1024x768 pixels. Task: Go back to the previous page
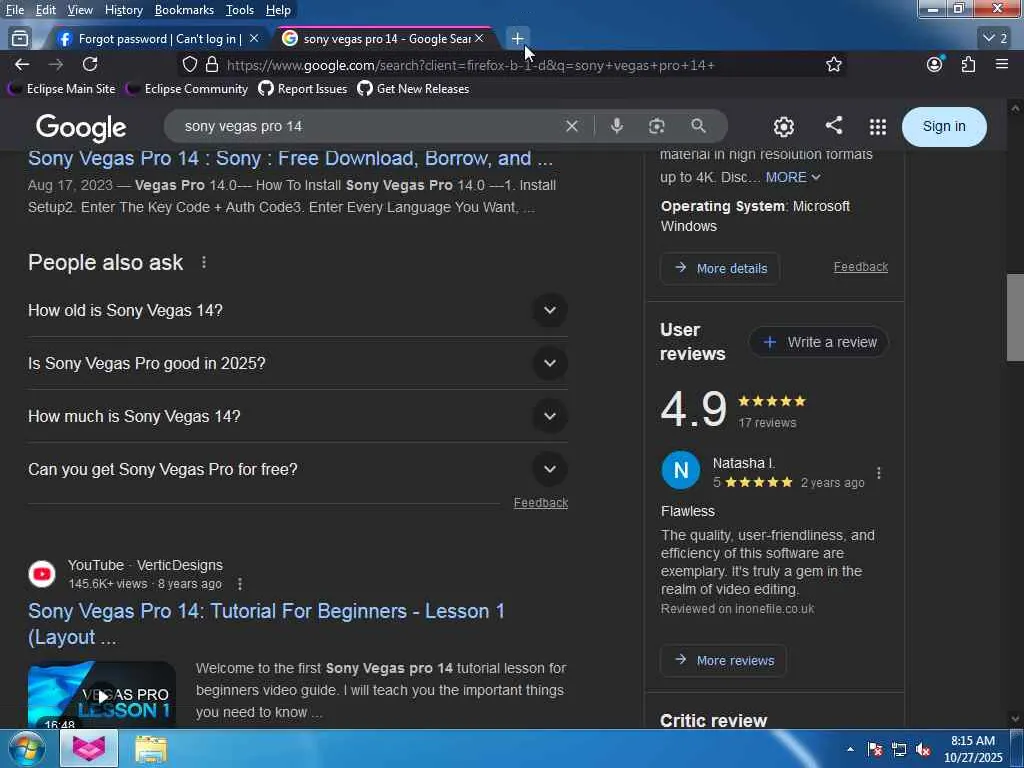pos(22,65)
